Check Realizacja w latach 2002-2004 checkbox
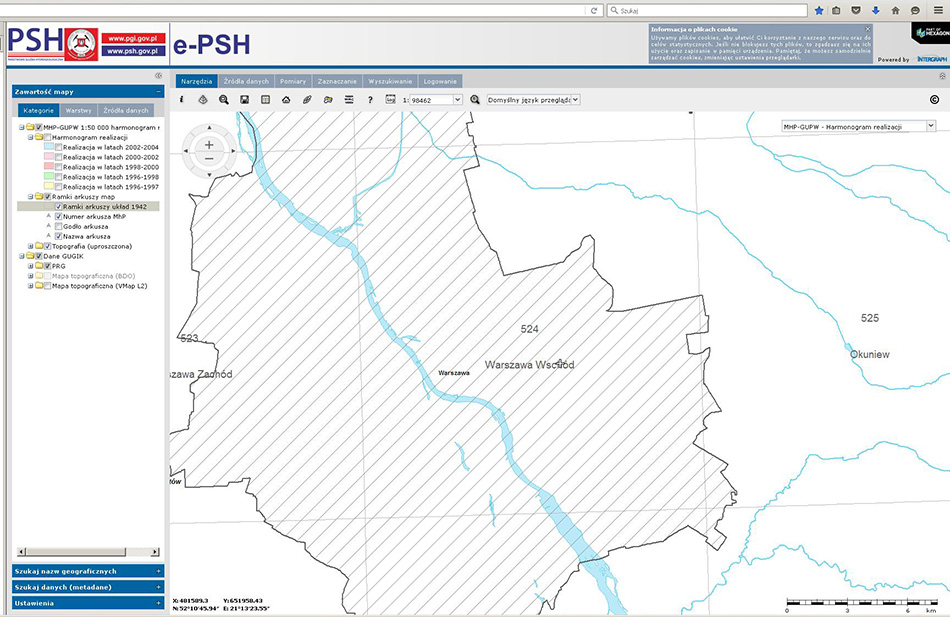The image size is (950, 617). tap(59, 147)
